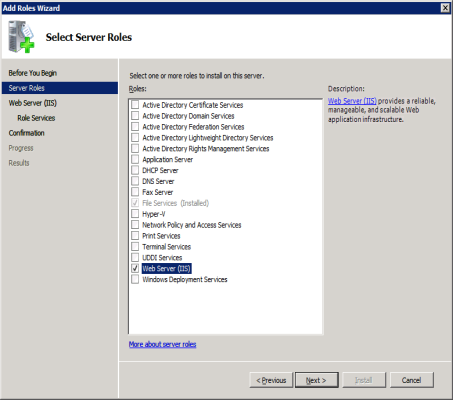Check the Print Services role
The image size is (453, 400).
click(135, 236)
